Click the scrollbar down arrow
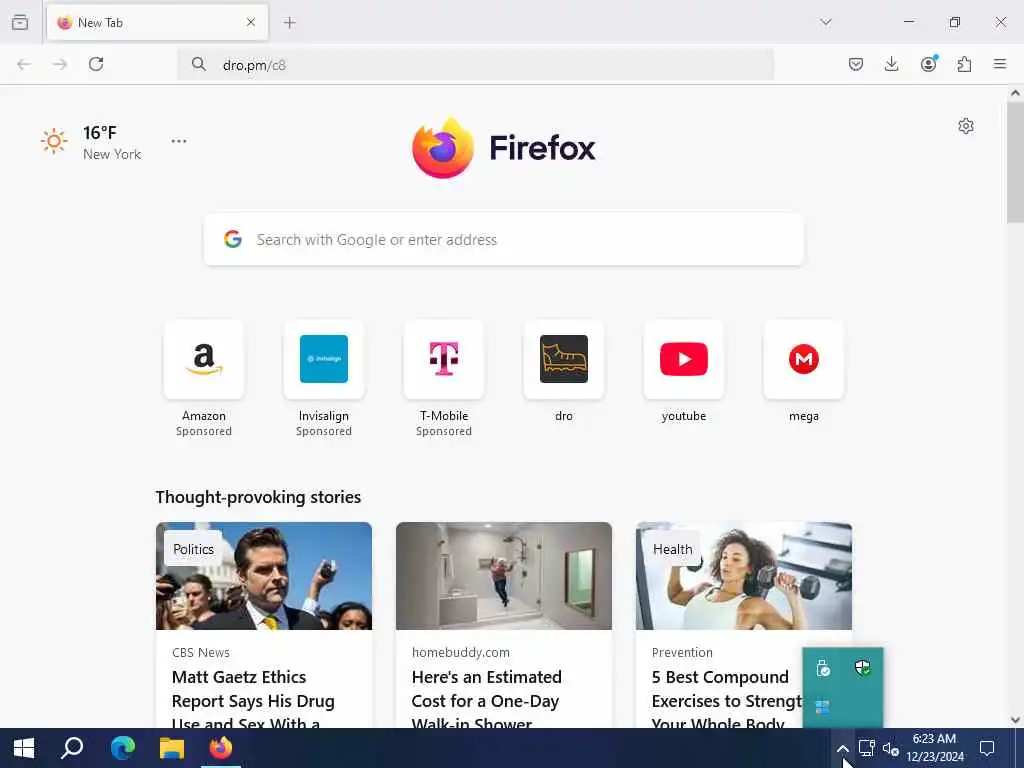Viewport: 1024px width, 768px height. [x=1015, y=720]
